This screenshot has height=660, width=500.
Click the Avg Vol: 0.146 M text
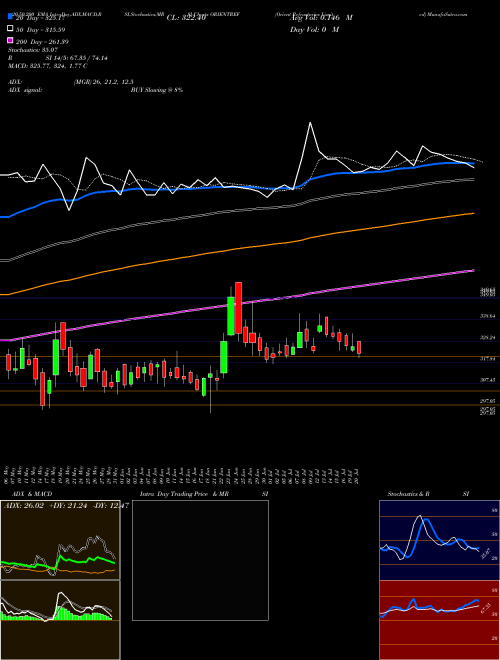(321, 18)
